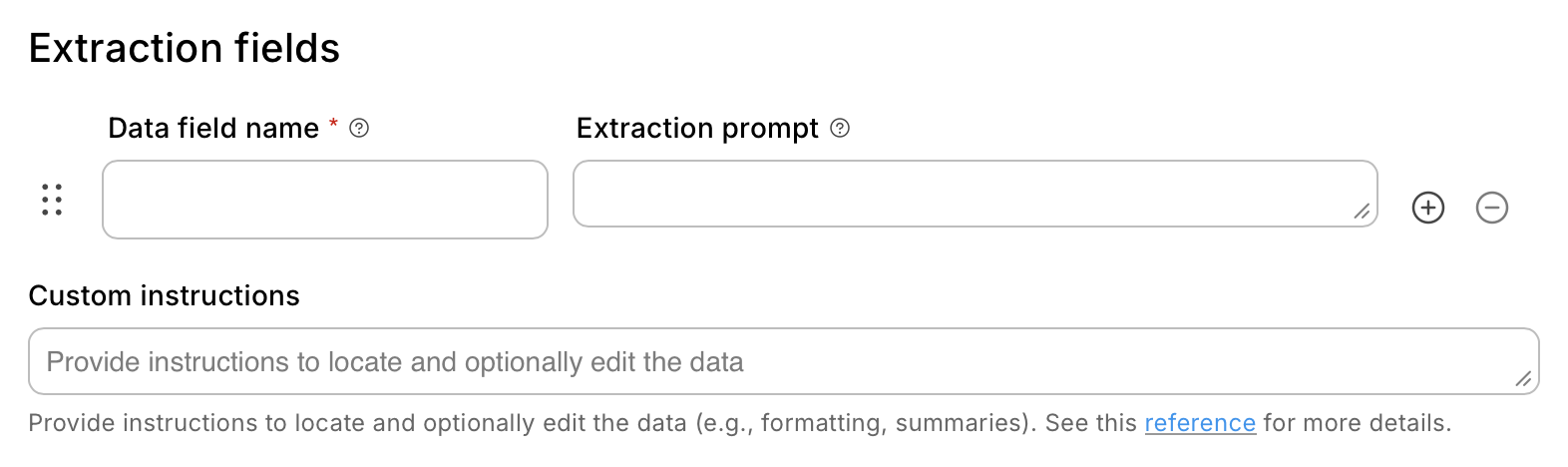Open the reference link for more details
The width and height of the screenshot is (1568, 467).
pyautogui.click(x=1200, y=423)
